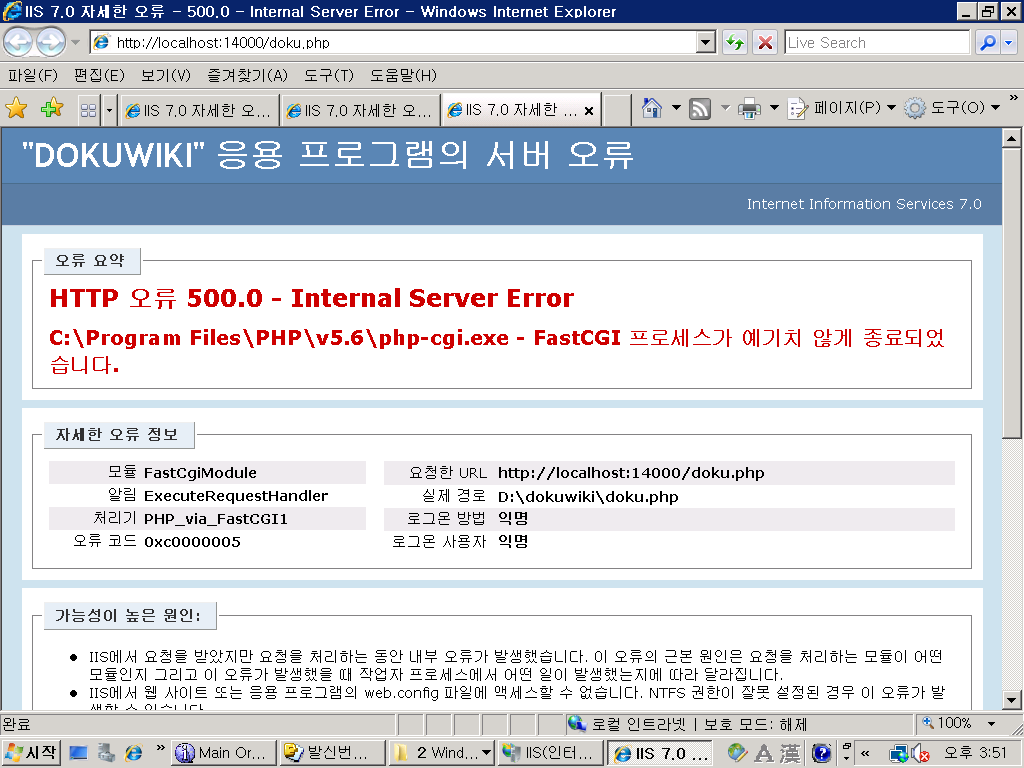Open the 편집(E) menu

pos(99,76)
